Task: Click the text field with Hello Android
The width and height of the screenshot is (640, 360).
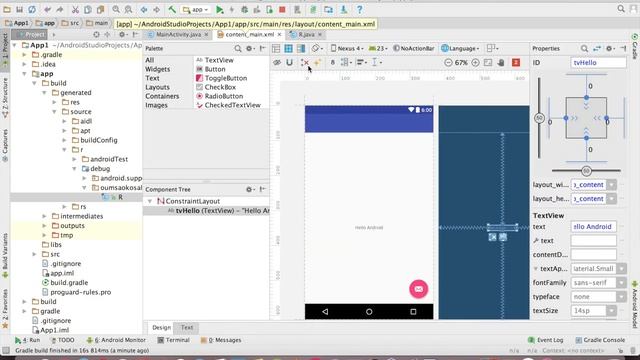Action: (593, 227)
